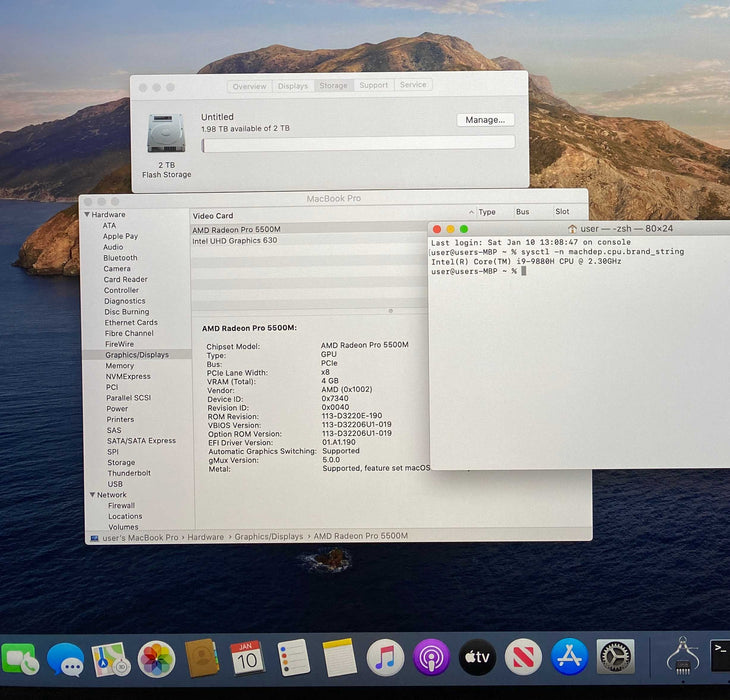Open System Information chip icon in Dock
This screenshot has height=700, width=730.
(x=683, y=656)
